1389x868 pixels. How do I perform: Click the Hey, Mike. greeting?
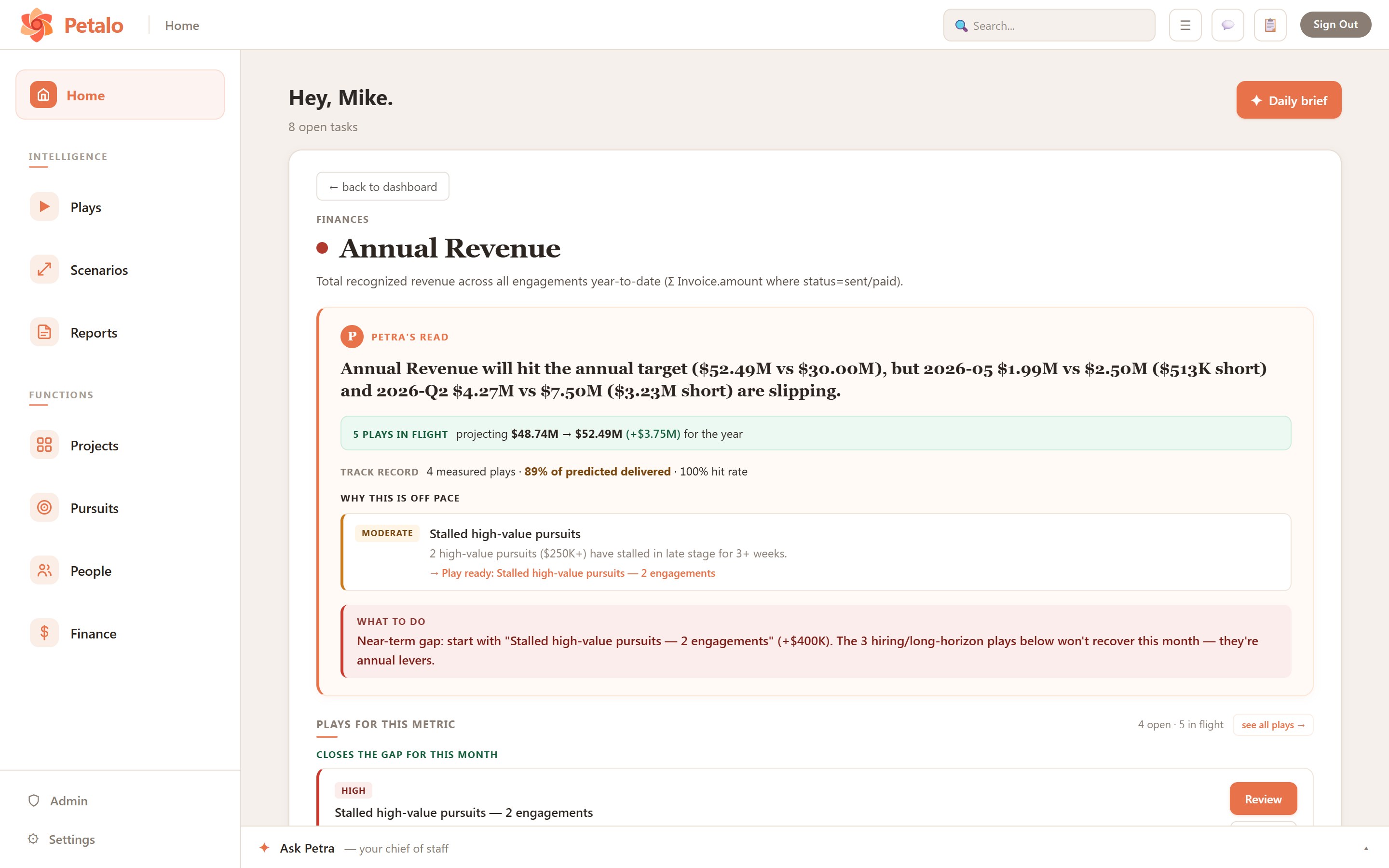coord(340,97)
